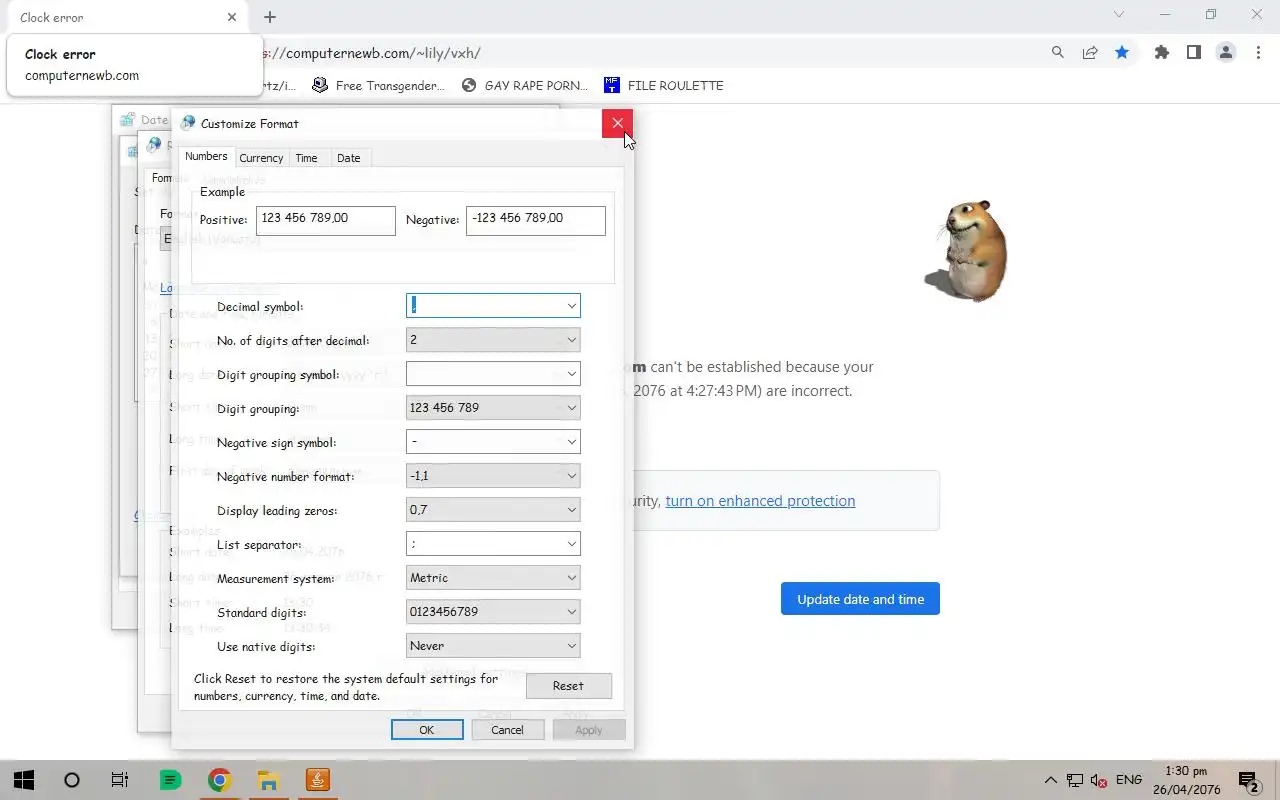Open the Chrome profile avatar
The image size is (1280, 800).
(1226, 53)
